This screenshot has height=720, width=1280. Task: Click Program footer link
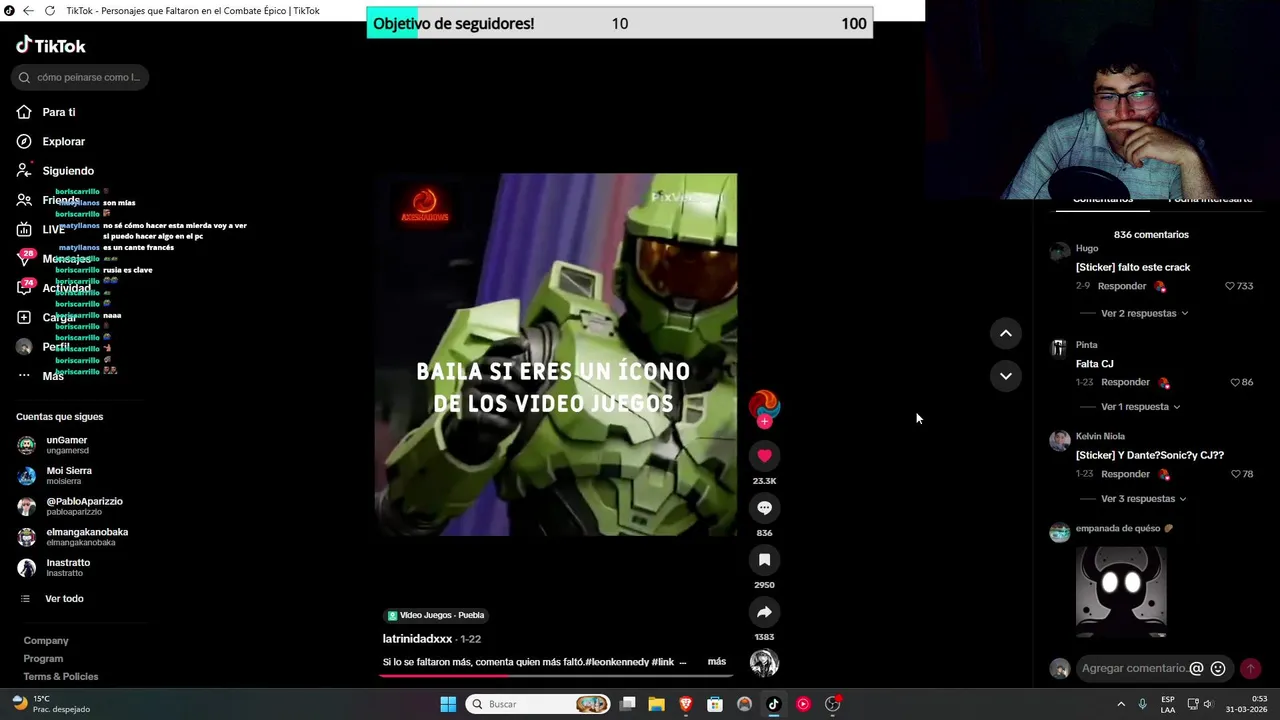coord(43,658)
